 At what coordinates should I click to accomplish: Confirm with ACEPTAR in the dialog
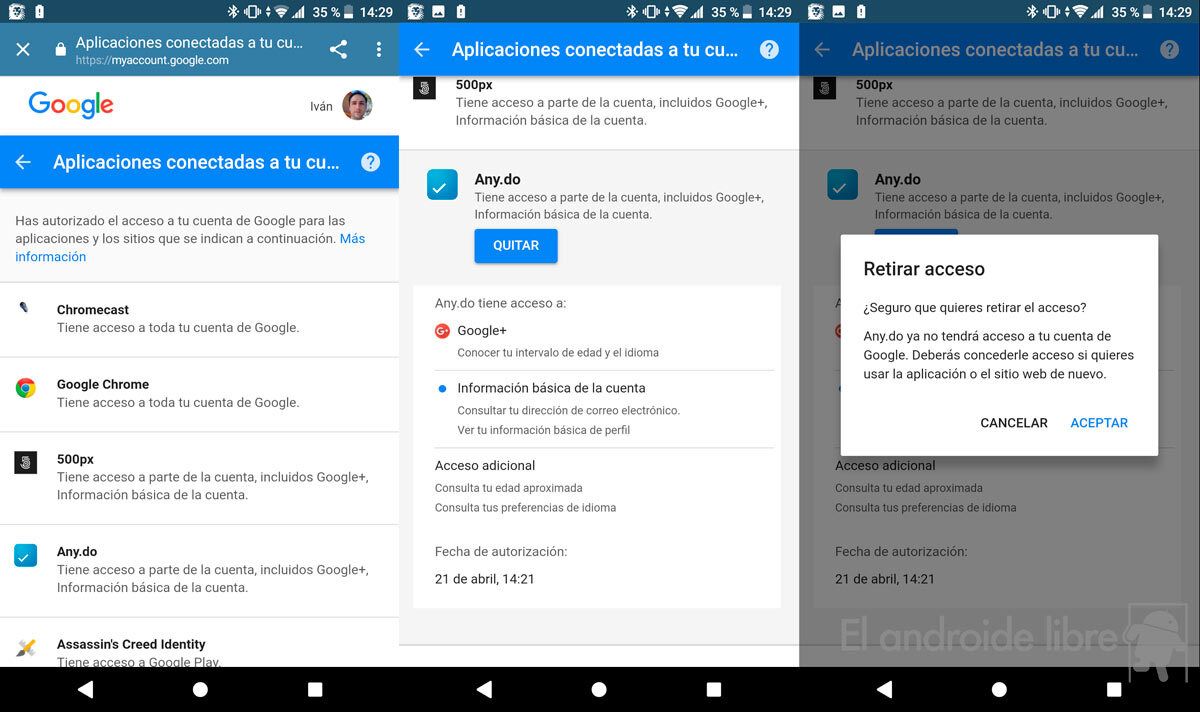1098,423
